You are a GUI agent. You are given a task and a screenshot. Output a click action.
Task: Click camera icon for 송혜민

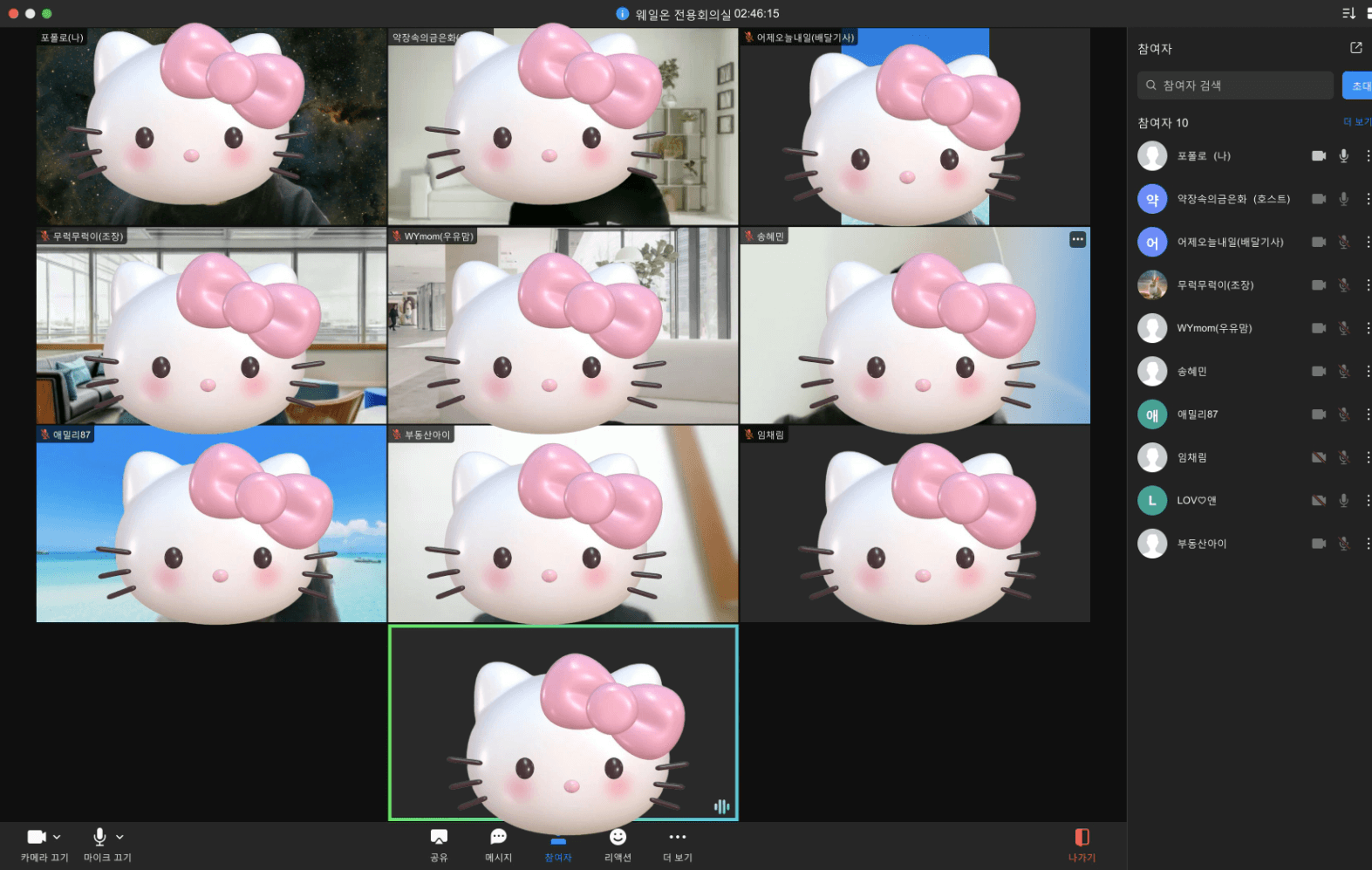point(1319,371)
